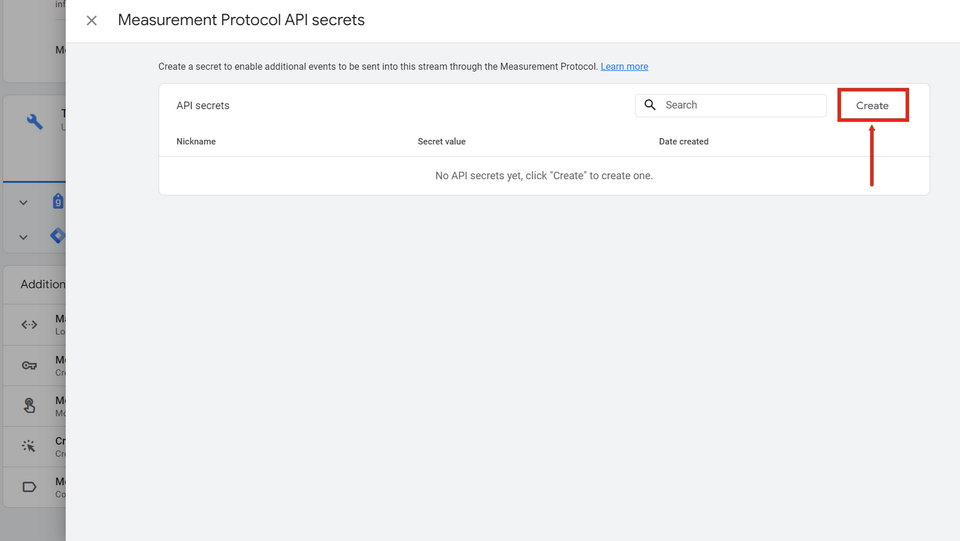The height and width of the screenshot is (541, 960).
Task: Open the Learn more link
Action: coord(624,67)
